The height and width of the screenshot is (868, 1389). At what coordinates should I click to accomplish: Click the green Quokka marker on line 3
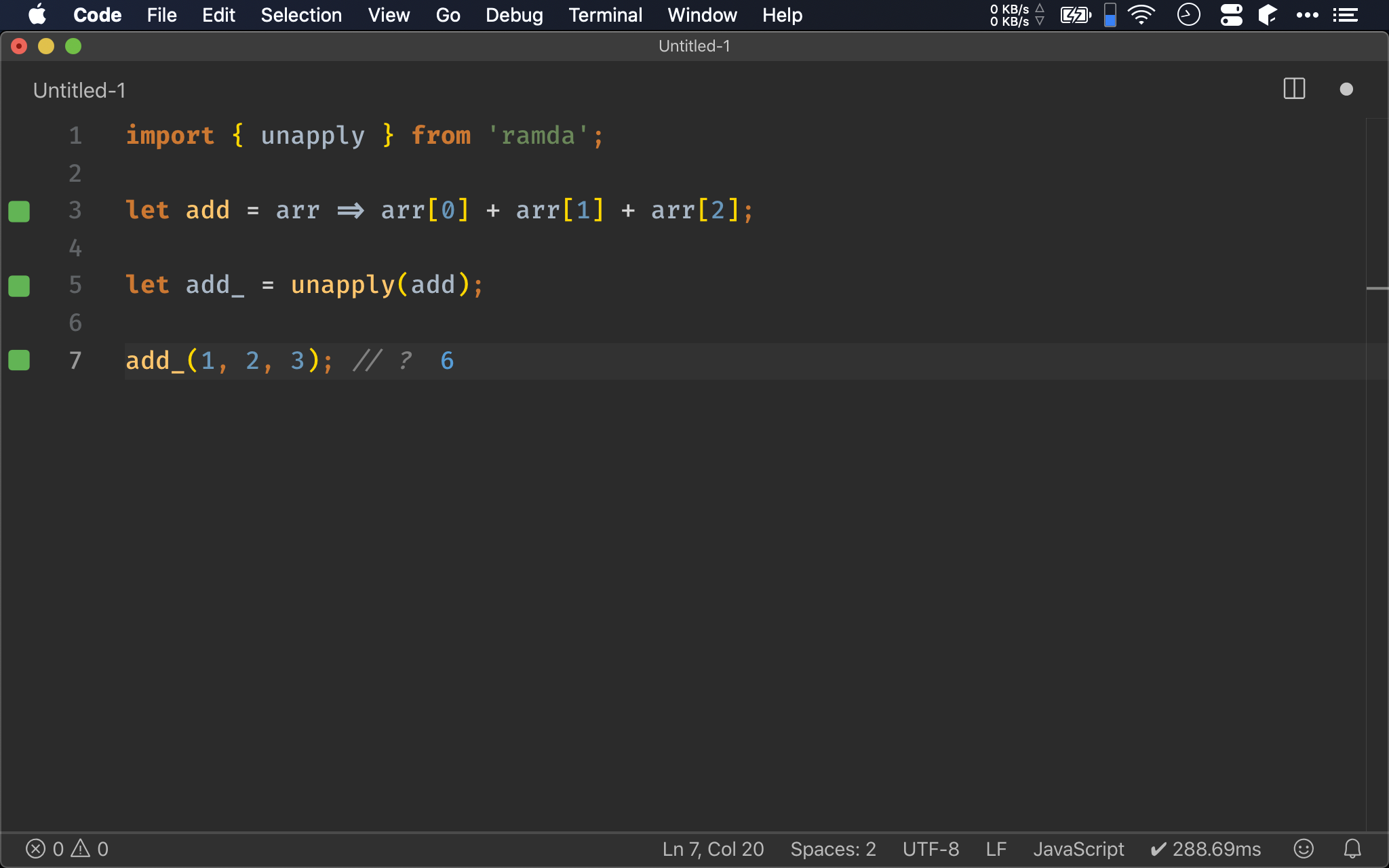(x=19, y=211)
